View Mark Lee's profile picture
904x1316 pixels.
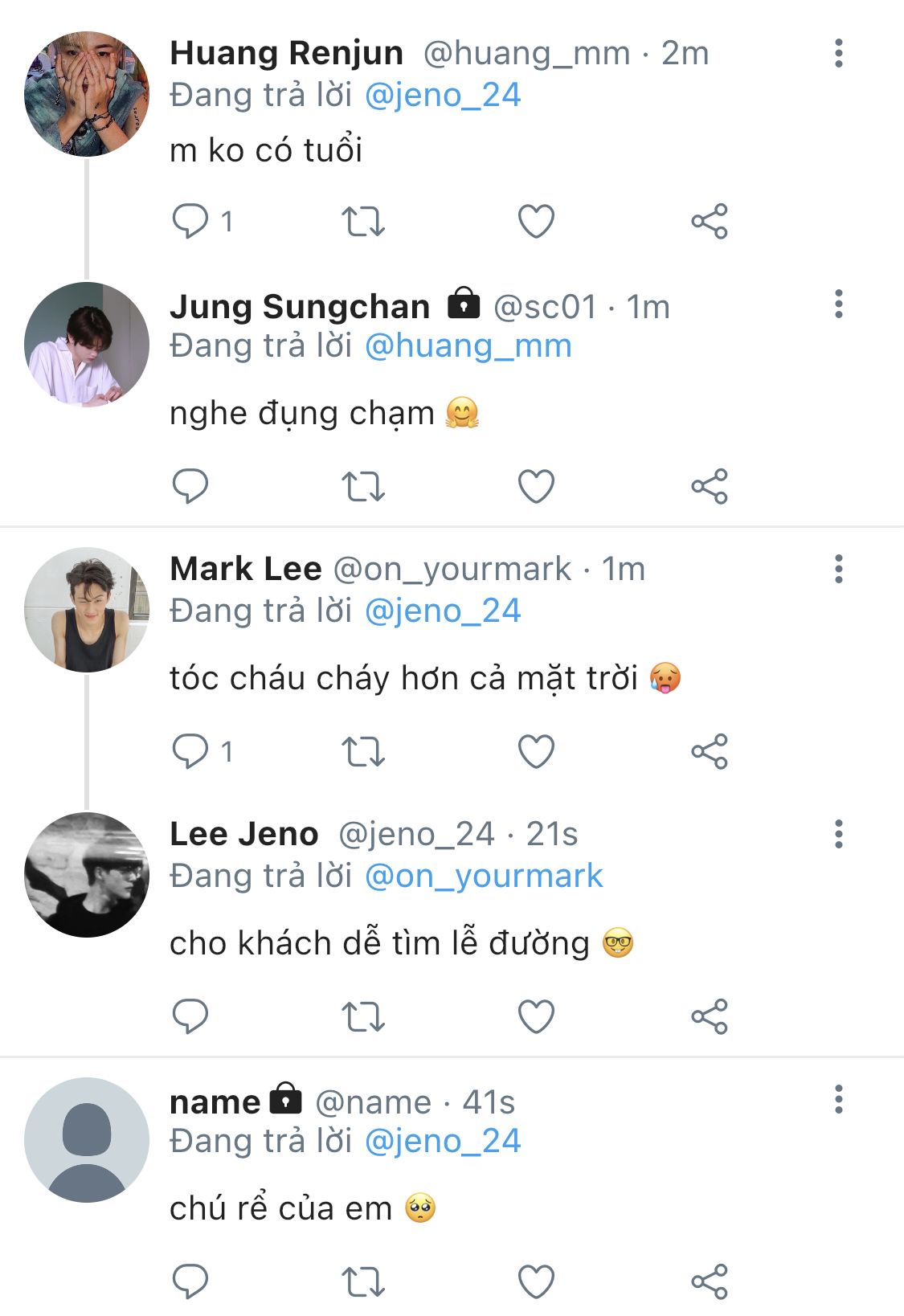coord(87,610)
